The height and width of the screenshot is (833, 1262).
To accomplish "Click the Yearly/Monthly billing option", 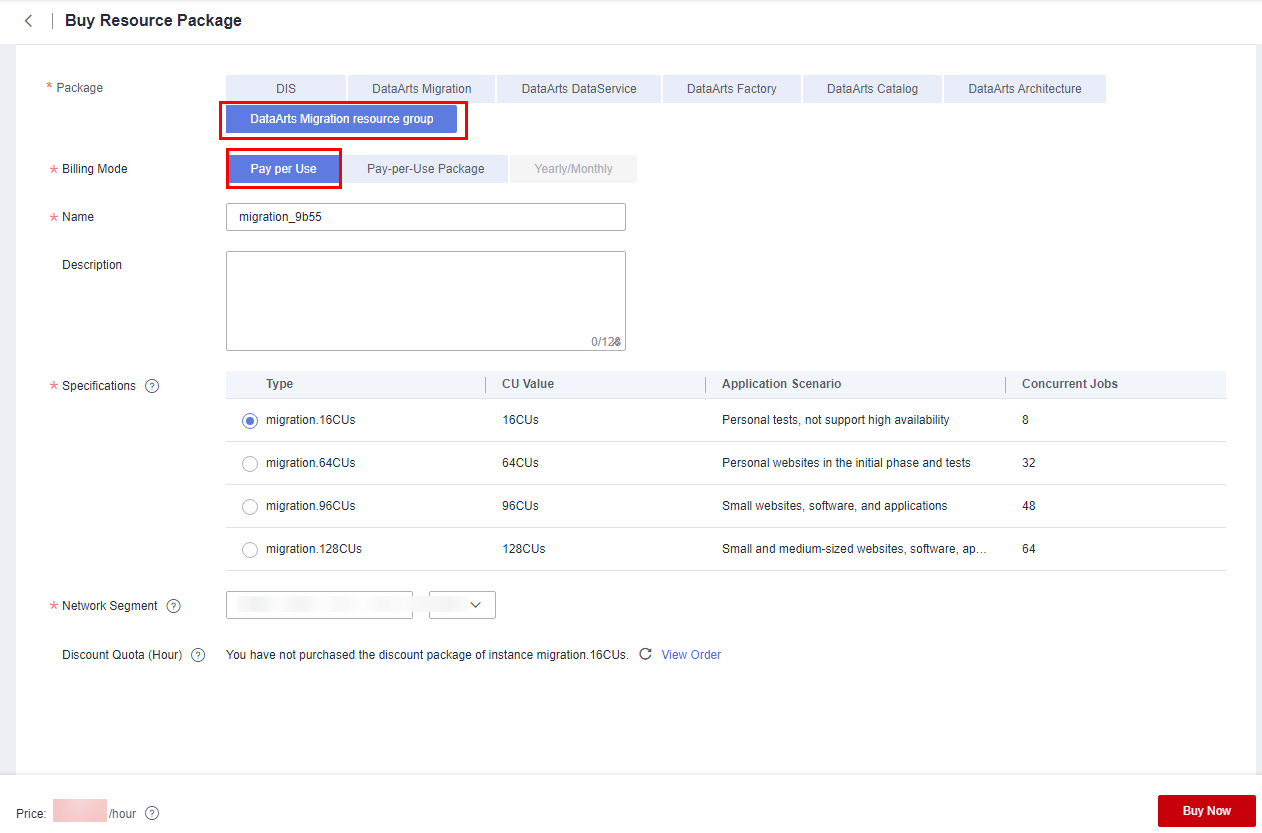I will [x=573, y=169].
